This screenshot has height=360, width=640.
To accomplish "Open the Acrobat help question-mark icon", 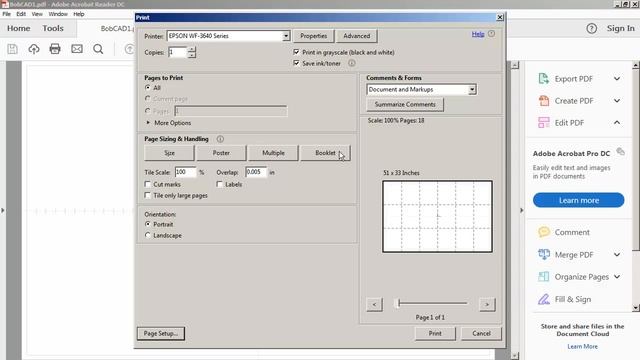I will (x=591, y=28).
